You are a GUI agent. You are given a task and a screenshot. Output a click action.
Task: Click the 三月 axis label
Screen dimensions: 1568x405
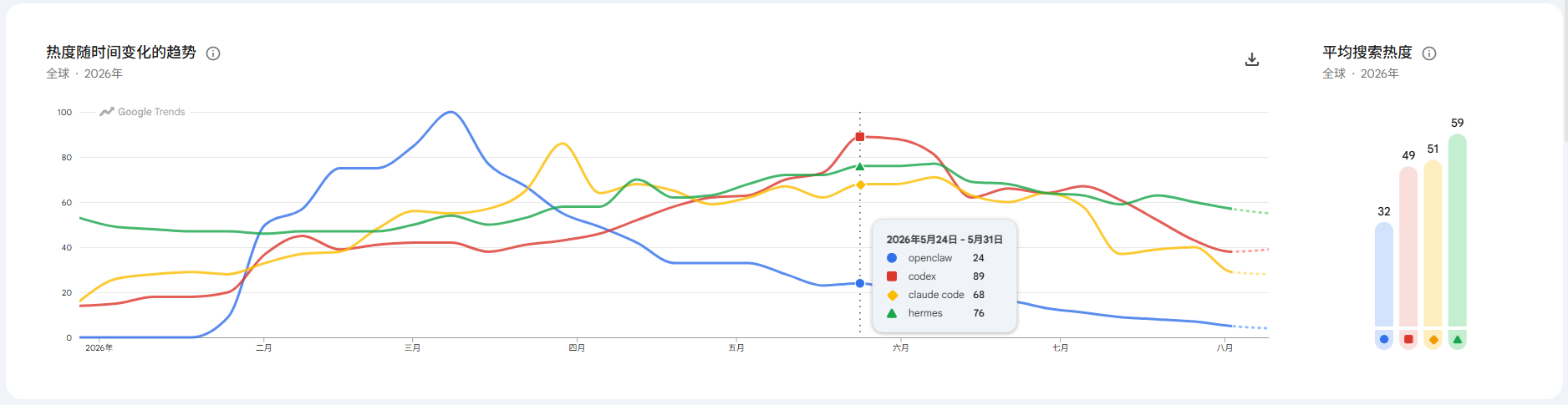click(x=412, y=347)
